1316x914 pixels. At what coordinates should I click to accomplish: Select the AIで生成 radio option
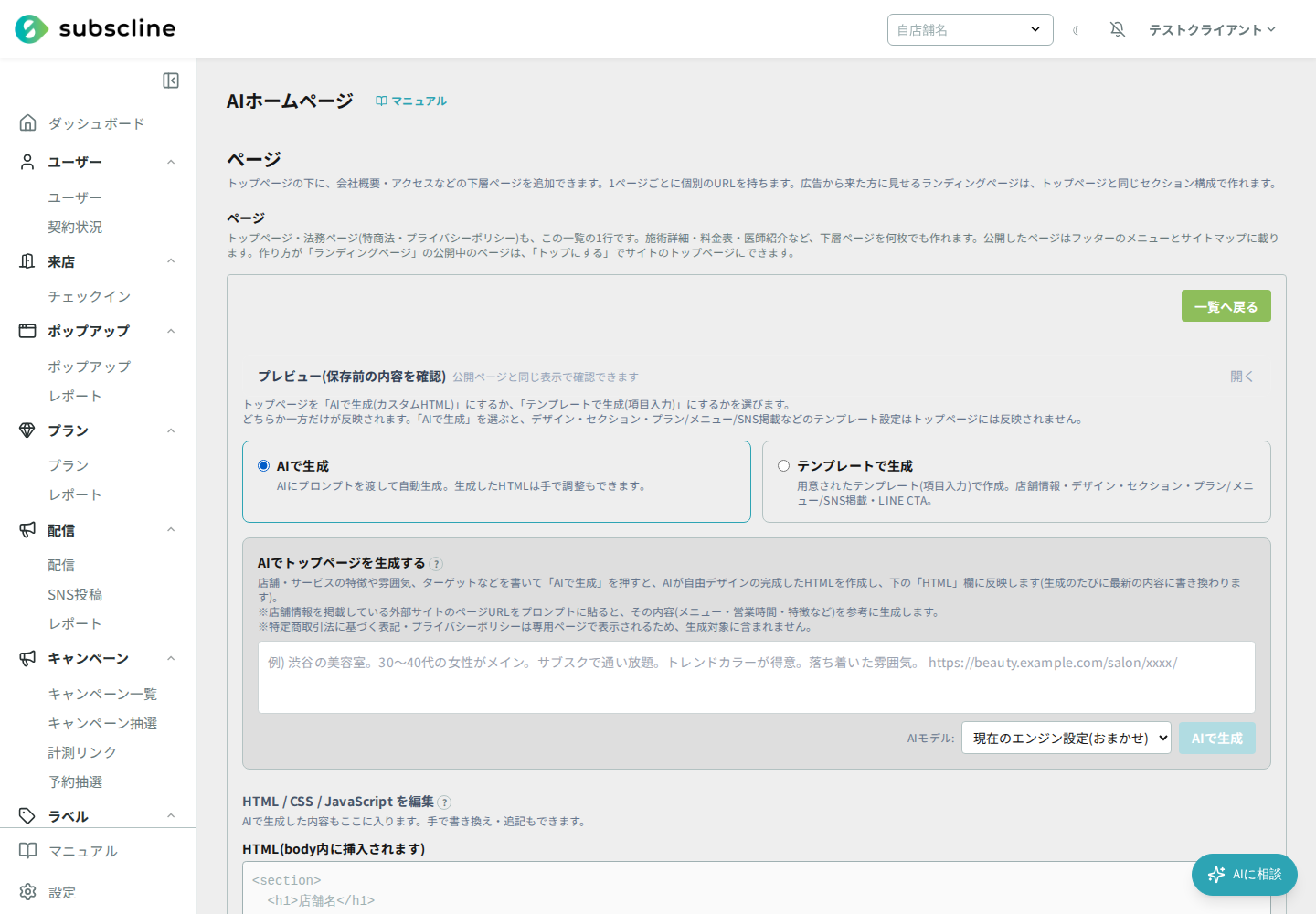pos(264,466)
